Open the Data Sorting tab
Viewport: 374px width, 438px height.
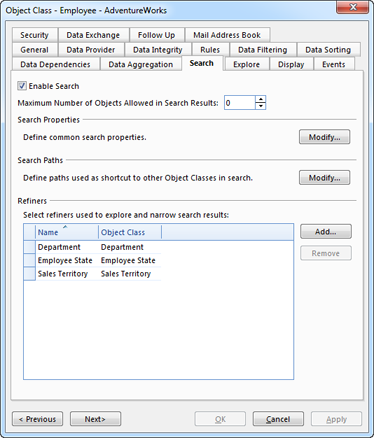pyautogui.click(x=328, y=50)
